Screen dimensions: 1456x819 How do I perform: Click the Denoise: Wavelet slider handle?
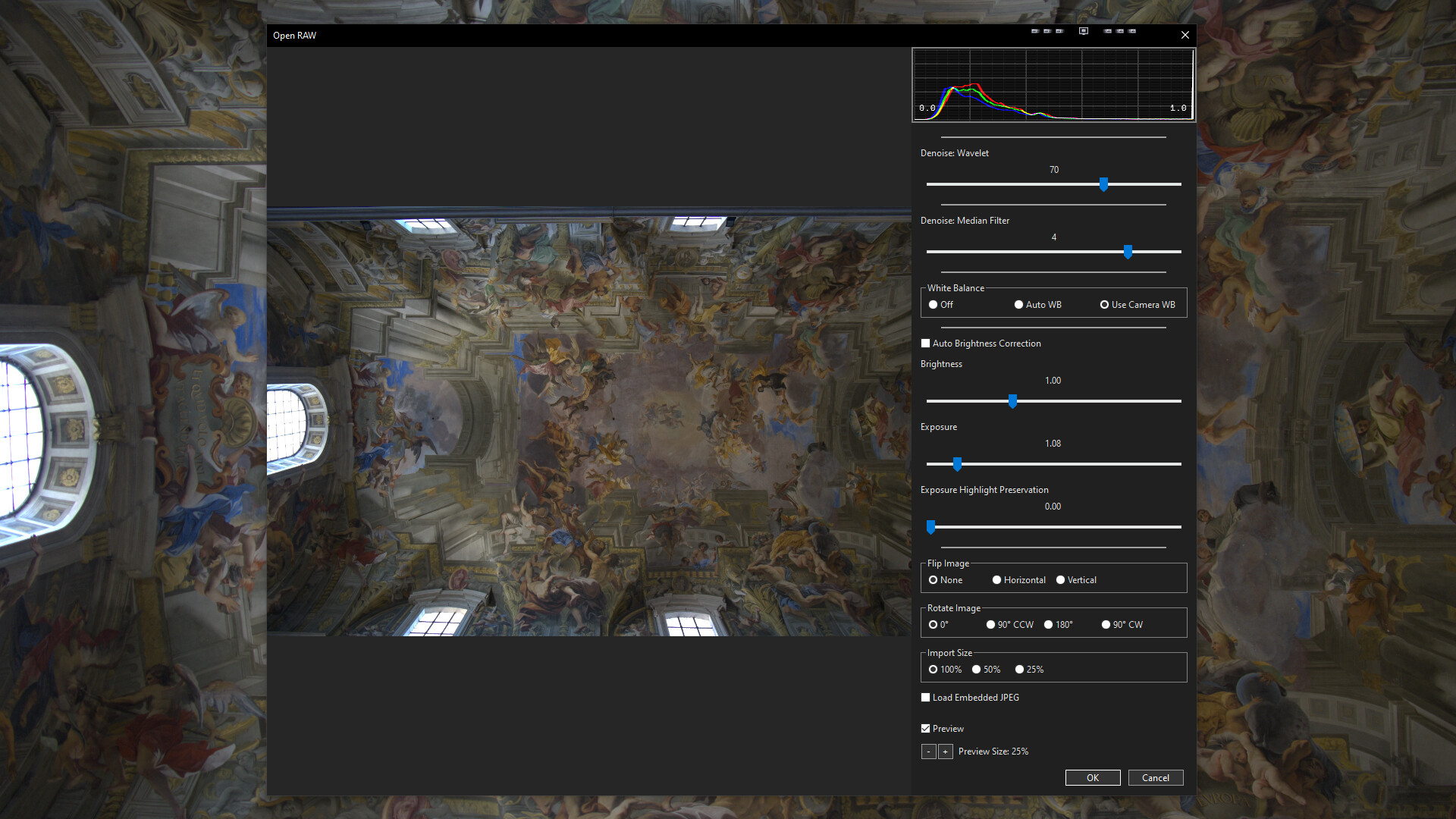coord(1104,184)
